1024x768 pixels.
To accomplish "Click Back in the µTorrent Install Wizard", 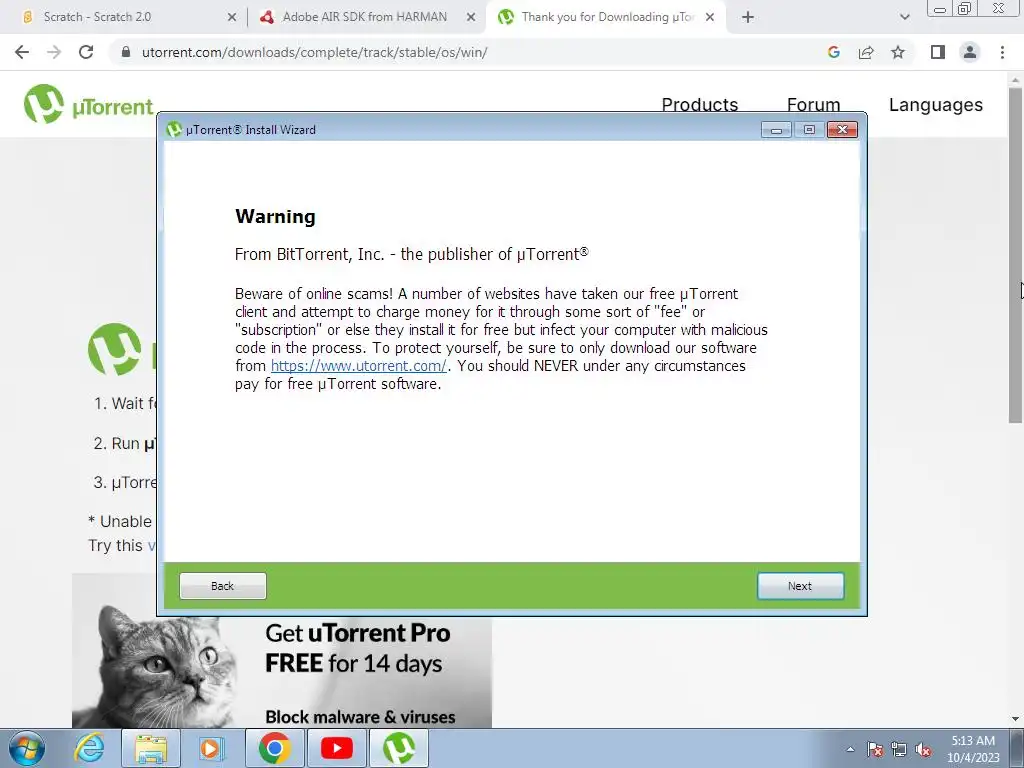I will tap(223, 586).
